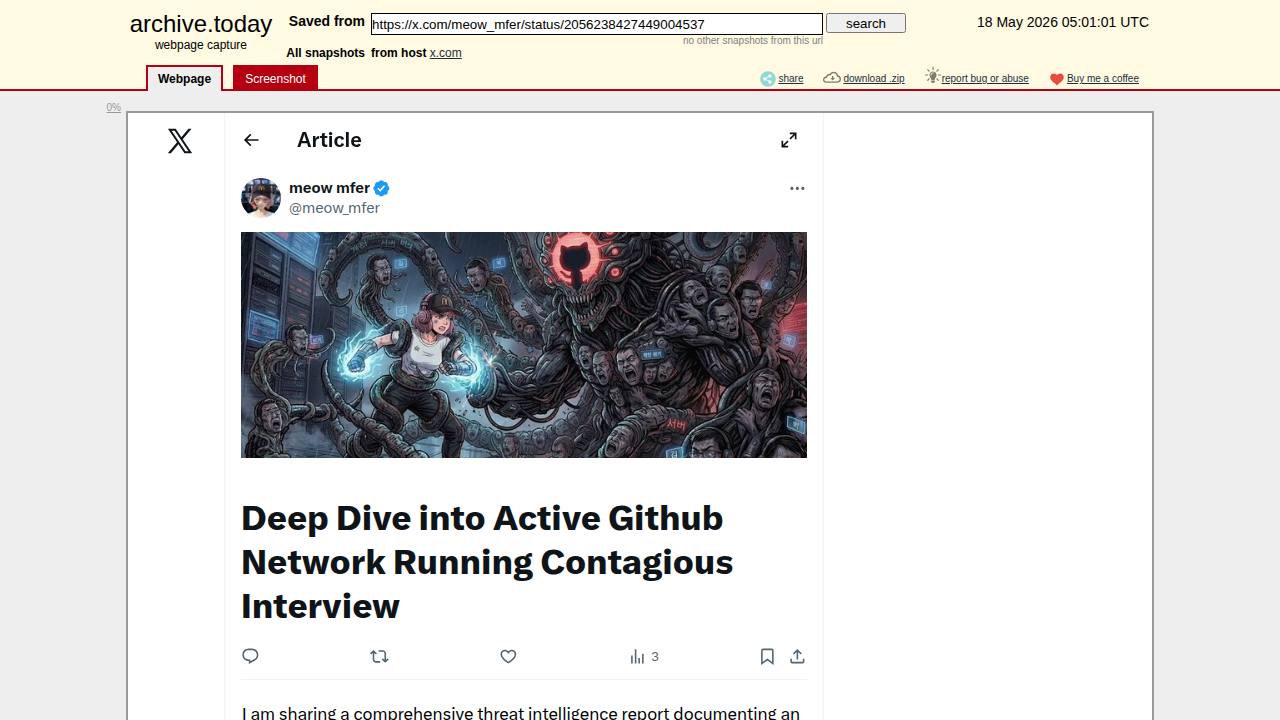Click the 0% scroll position marker

(x=114, y=107)
